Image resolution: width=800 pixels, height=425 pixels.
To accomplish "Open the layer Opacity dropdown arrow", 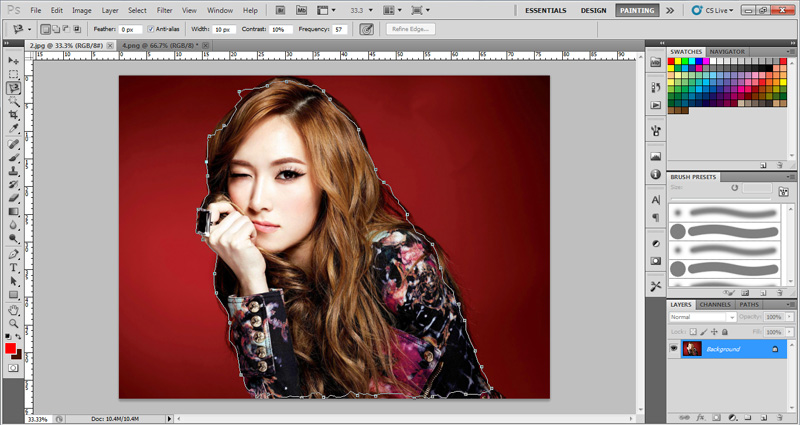I will [787, 317].
